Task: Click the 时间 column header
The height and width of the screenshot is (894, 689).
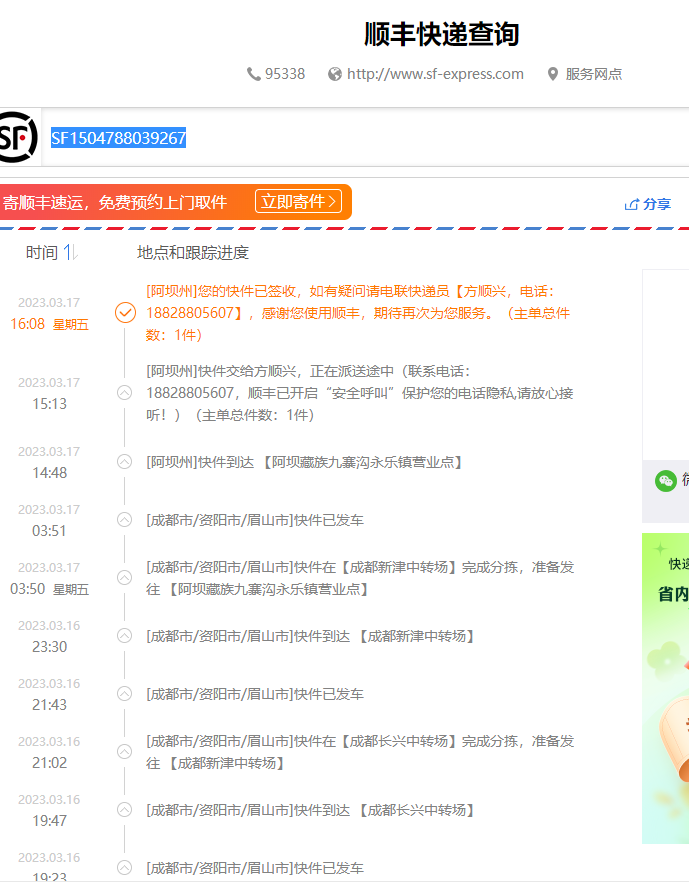Action: point(42,253)
